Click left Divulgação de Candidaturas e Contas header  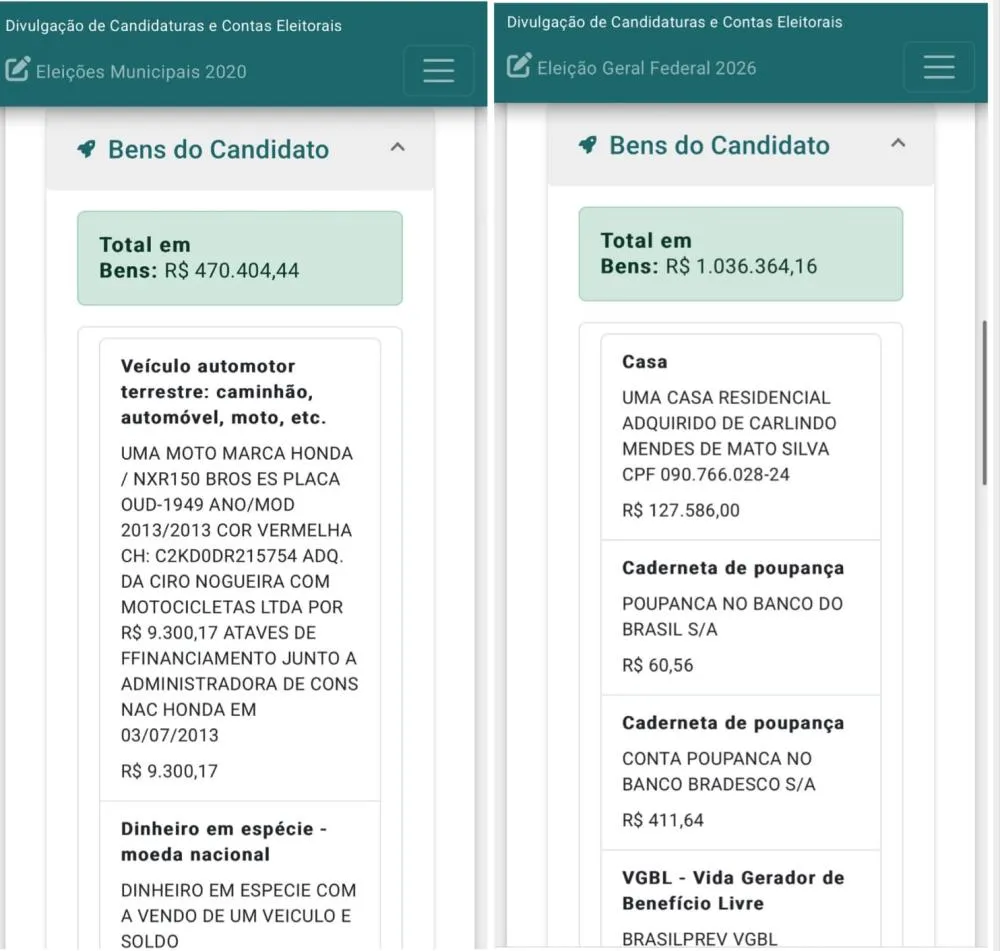tap(173, 26)
